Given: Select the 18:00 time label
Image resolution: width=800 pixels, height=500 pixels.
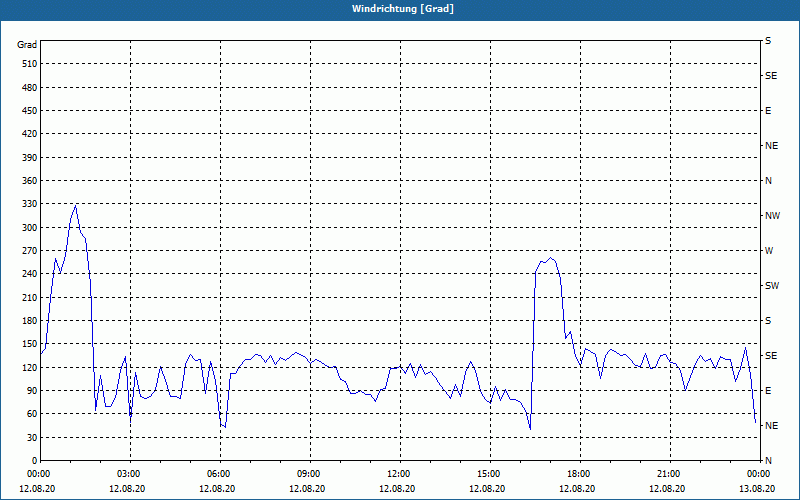Looking at the screenshot, I should click(580, 474).
